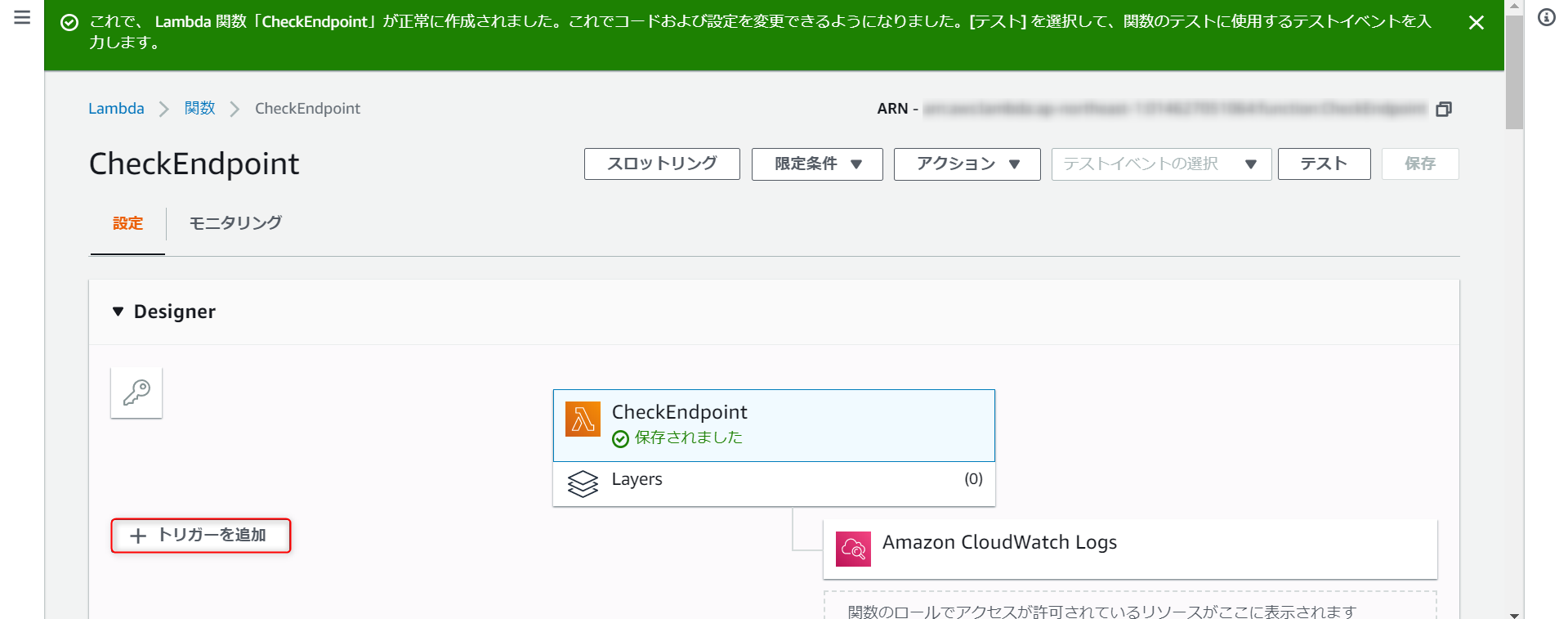Click the Layers count (0)

(973, 479)
